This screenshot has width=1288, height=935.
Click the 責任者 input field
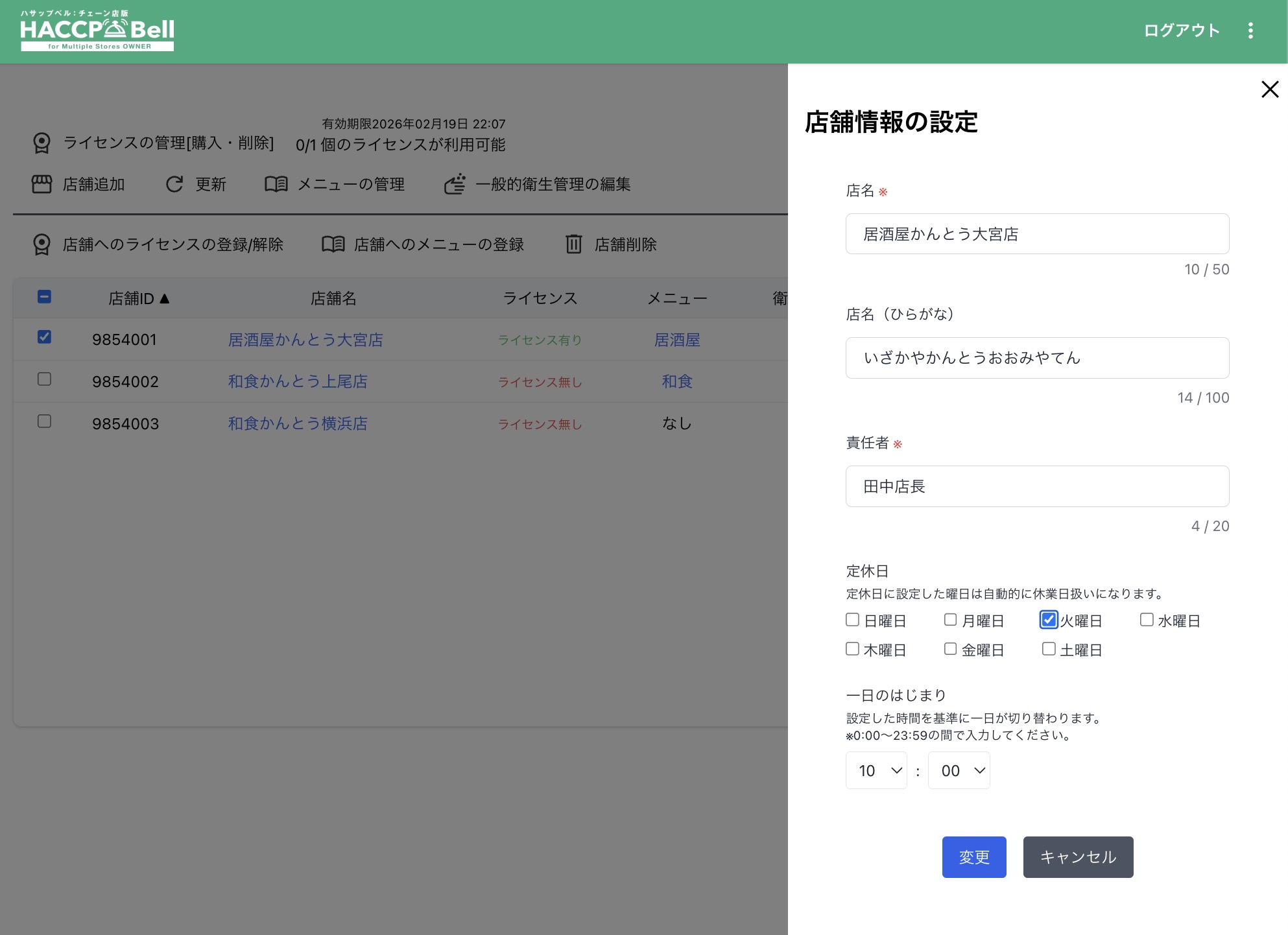click(x=1037, y=486)
